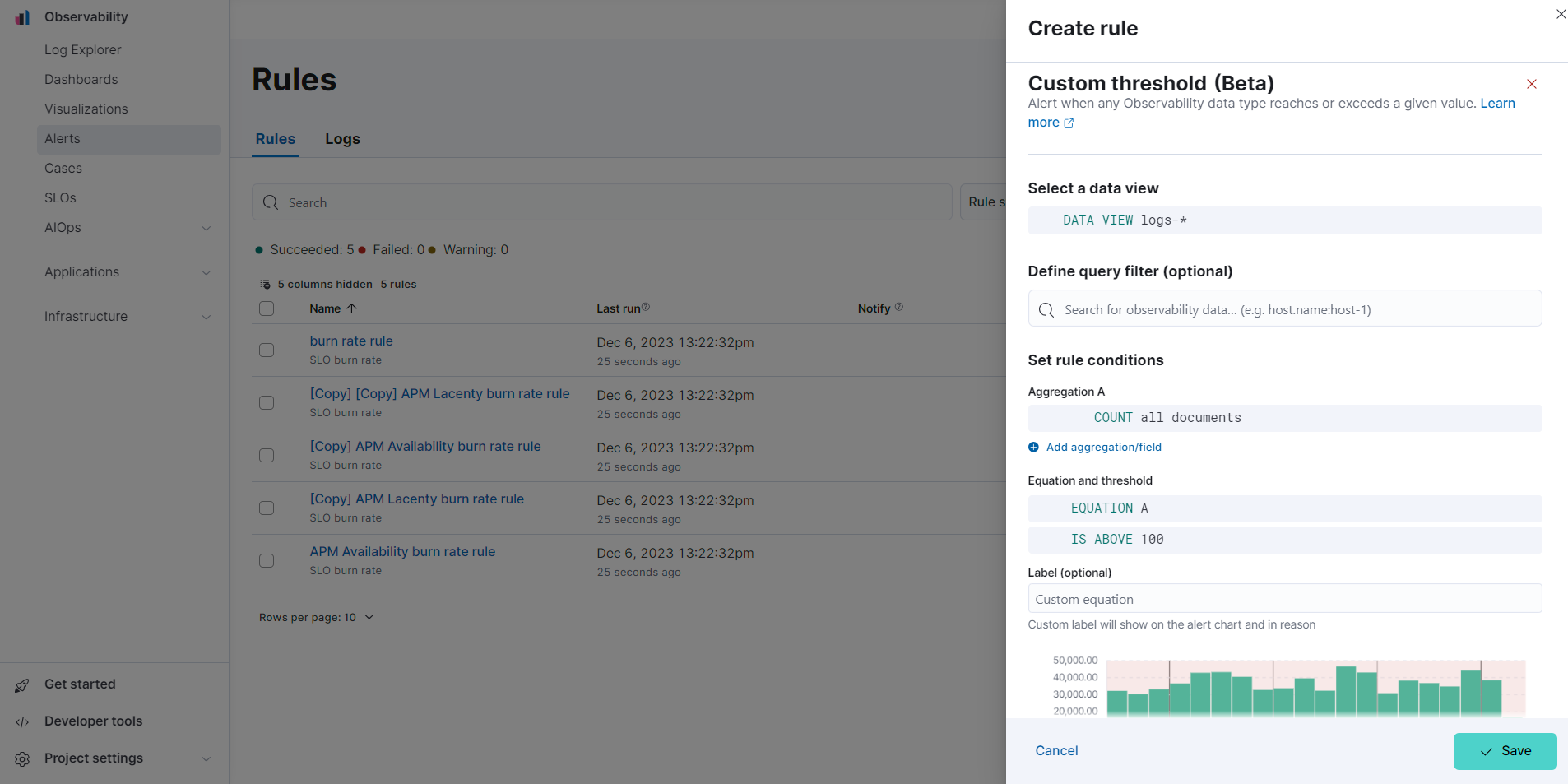The height and width of the screenshot is (784, 1568).
Task: Expand the AIOps menu section
Action: pos(206,228)
